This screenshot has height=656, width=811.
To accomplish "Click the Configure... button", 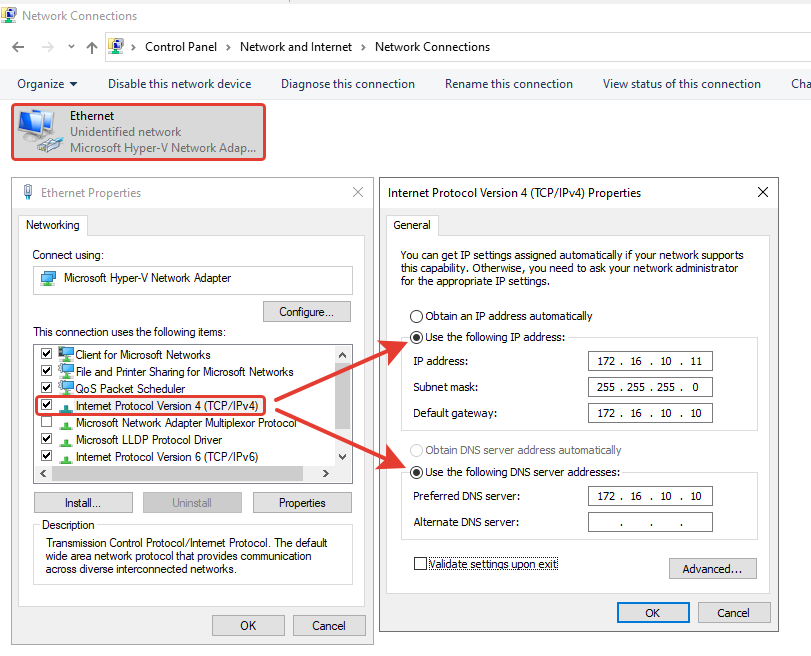I will tap(307, 312).
